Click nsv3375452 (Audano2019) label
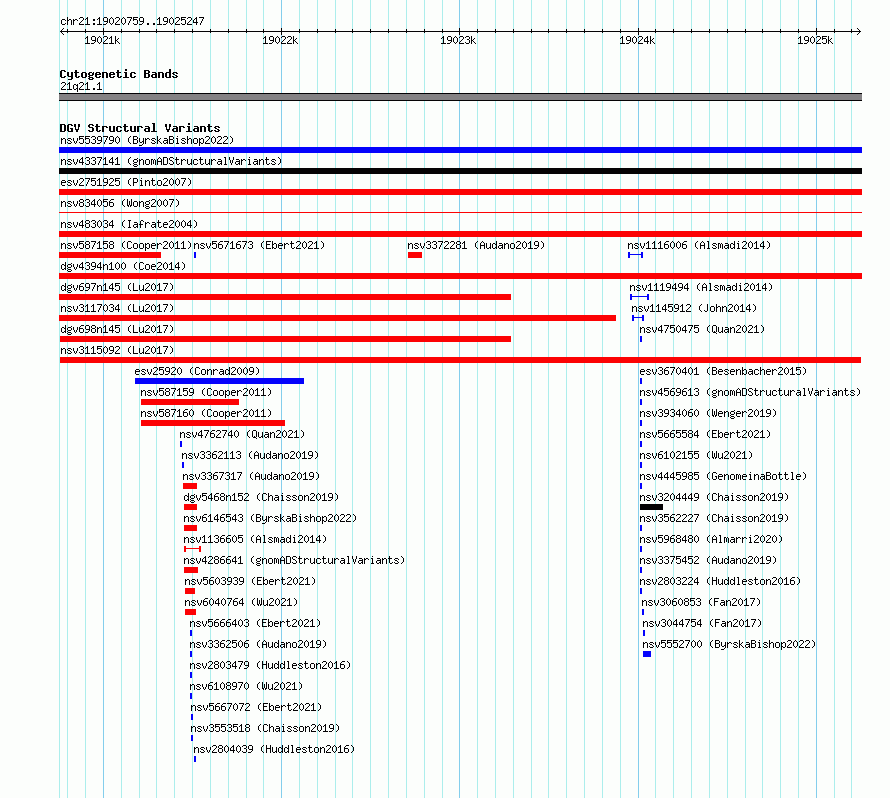The width and height of the screenshot is (890, 798). point(708,560)
